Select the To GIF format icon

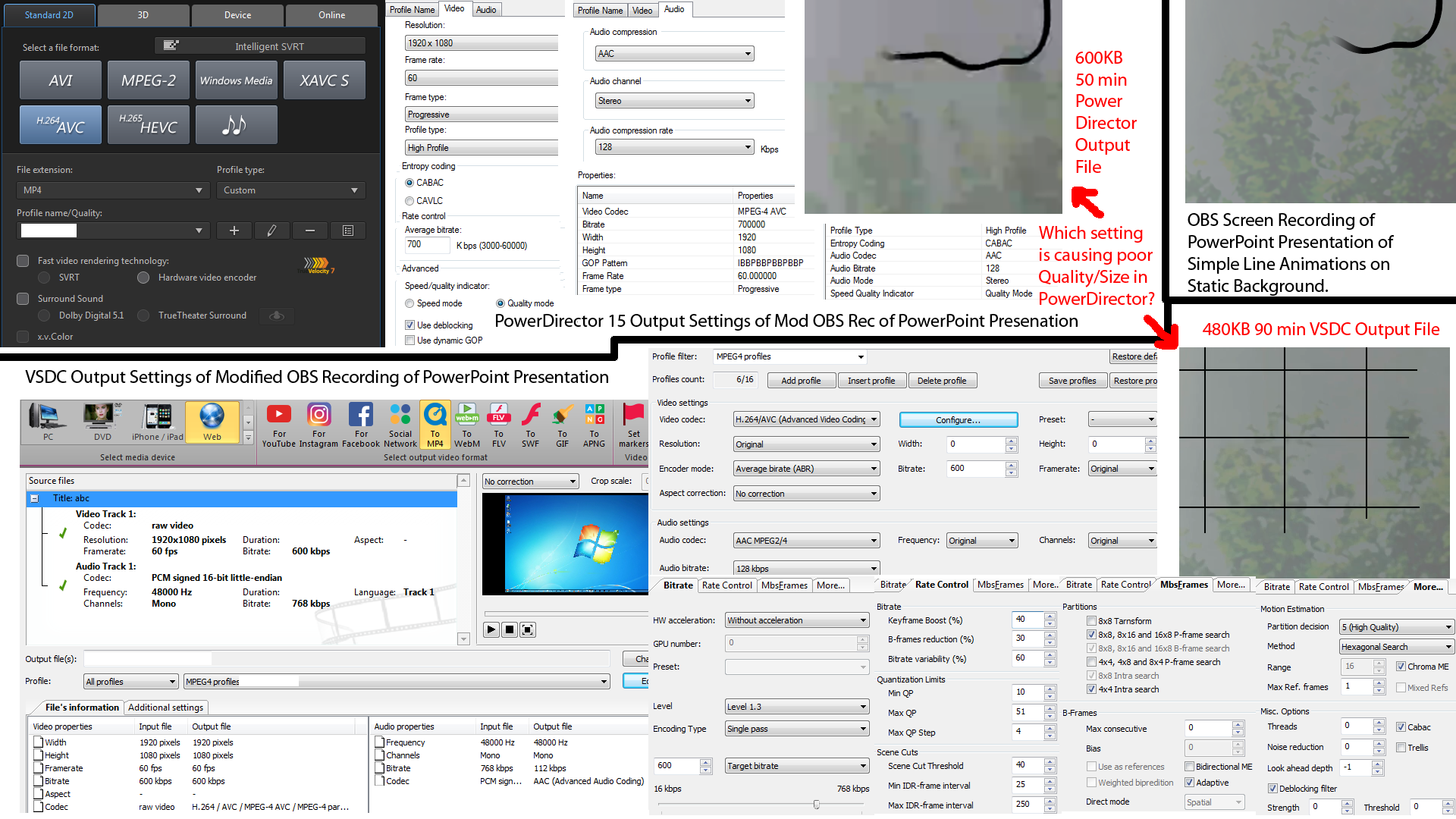point(562,425)
